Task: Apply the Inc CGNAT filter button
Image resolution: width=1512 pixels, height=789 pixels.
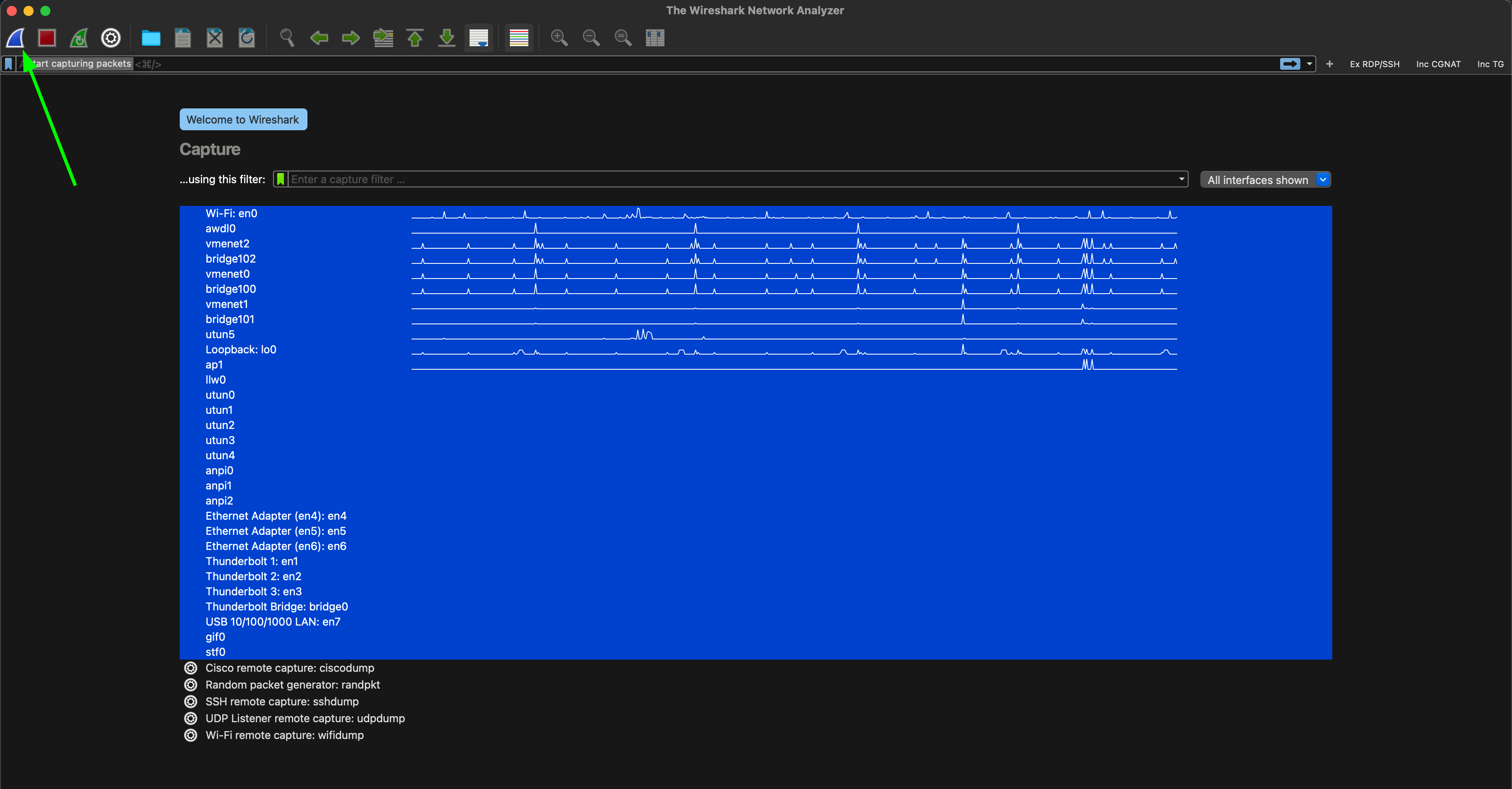Action: pos(1438,64)
